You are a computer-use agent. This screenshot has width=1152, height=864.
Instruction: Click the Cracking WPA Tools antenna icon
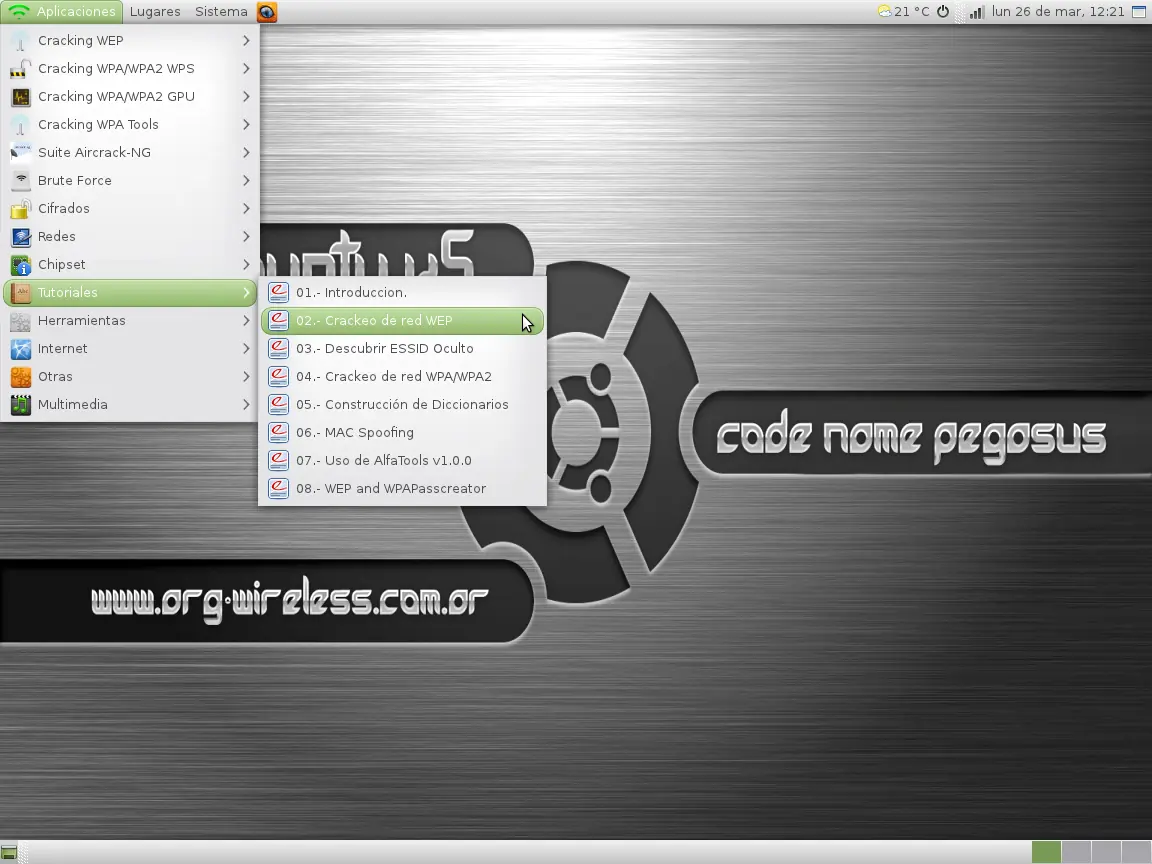[x=21, y=124]
